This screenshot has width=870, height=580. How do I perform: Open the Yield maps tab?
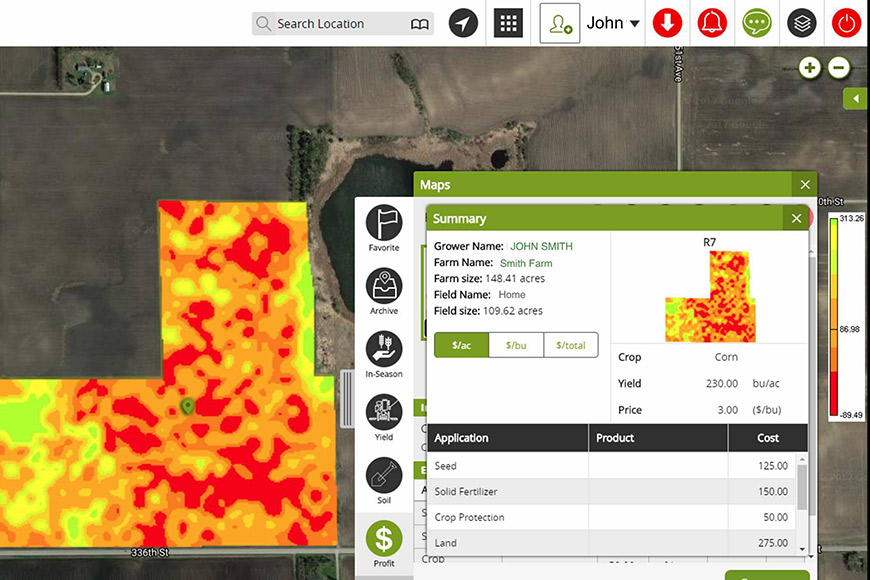click(384, 417)
